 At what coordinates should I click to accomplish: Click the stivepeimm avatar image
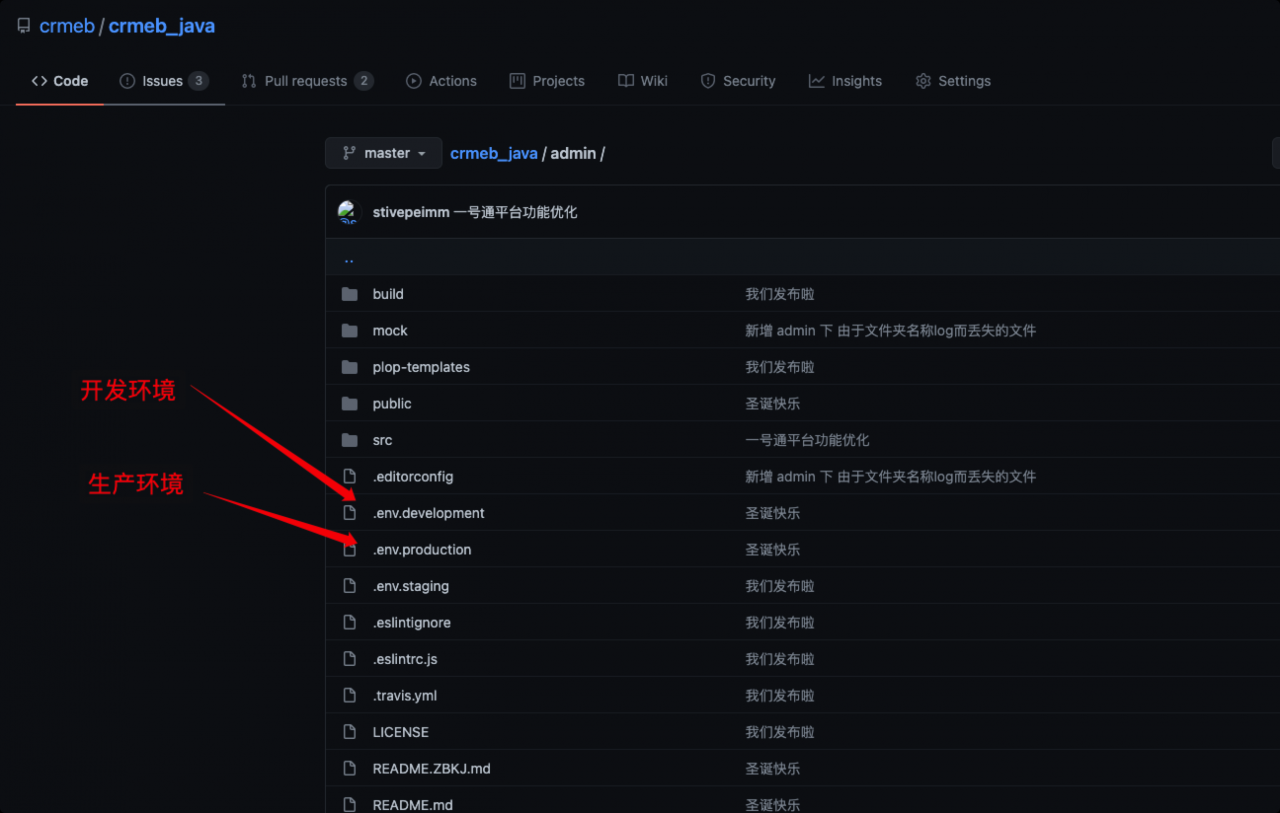348,212
